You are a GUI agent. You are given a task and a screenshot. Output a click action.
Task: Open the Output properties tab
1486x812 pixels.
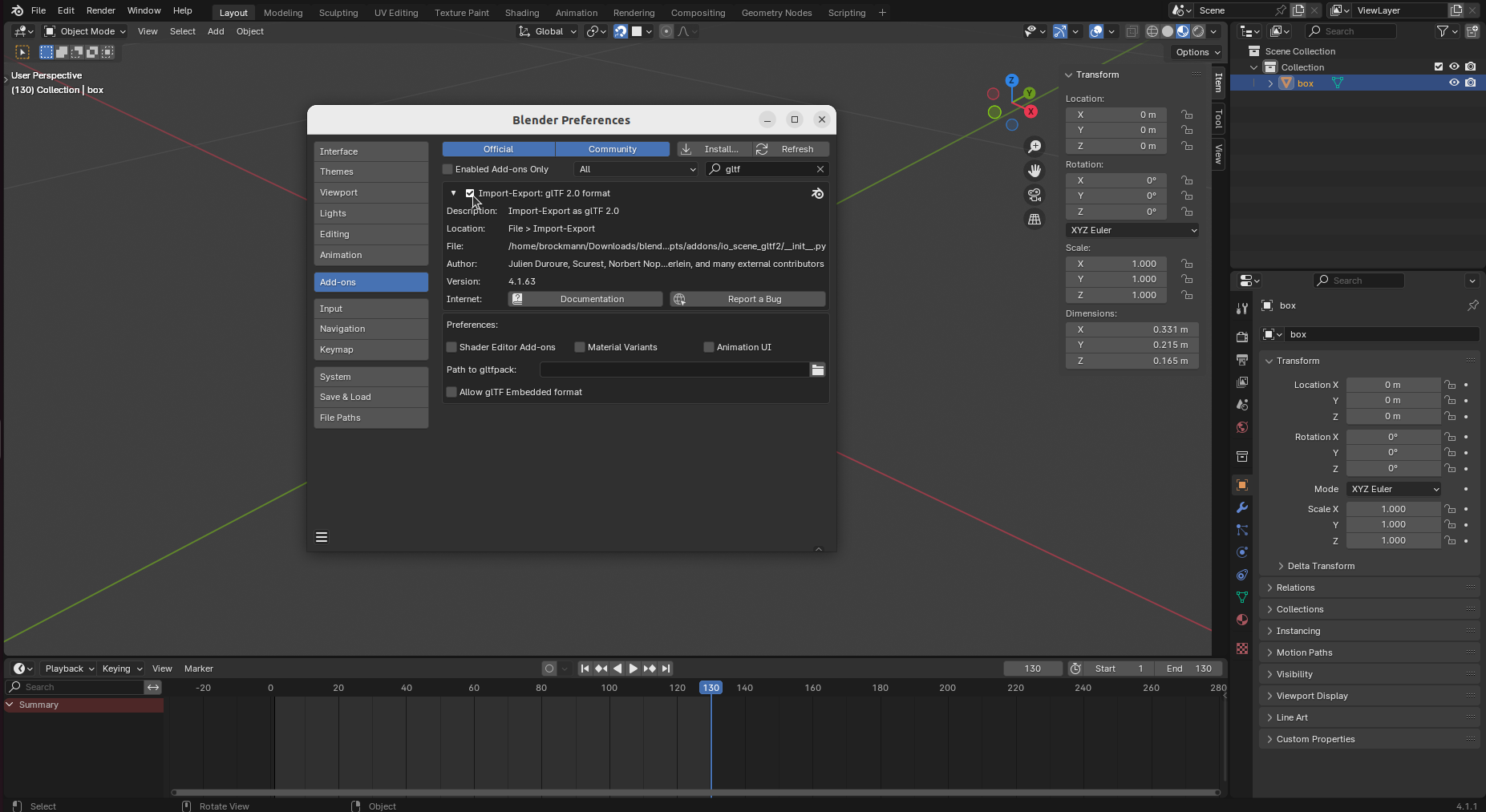pos(1242,360)
